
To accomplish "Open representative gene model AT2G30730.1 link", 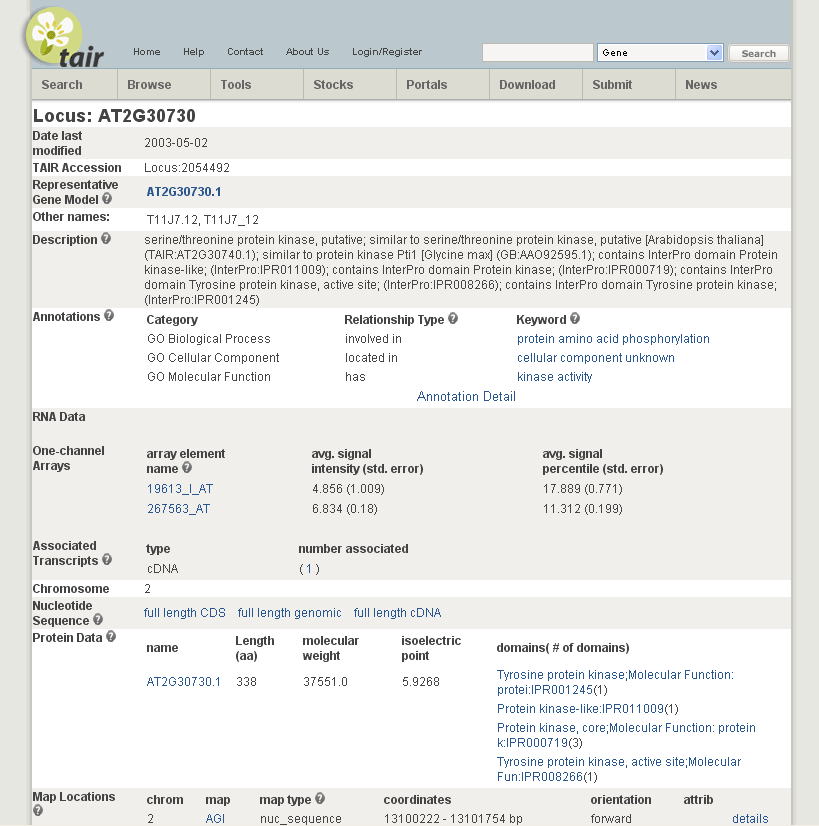I will point(184,192).
